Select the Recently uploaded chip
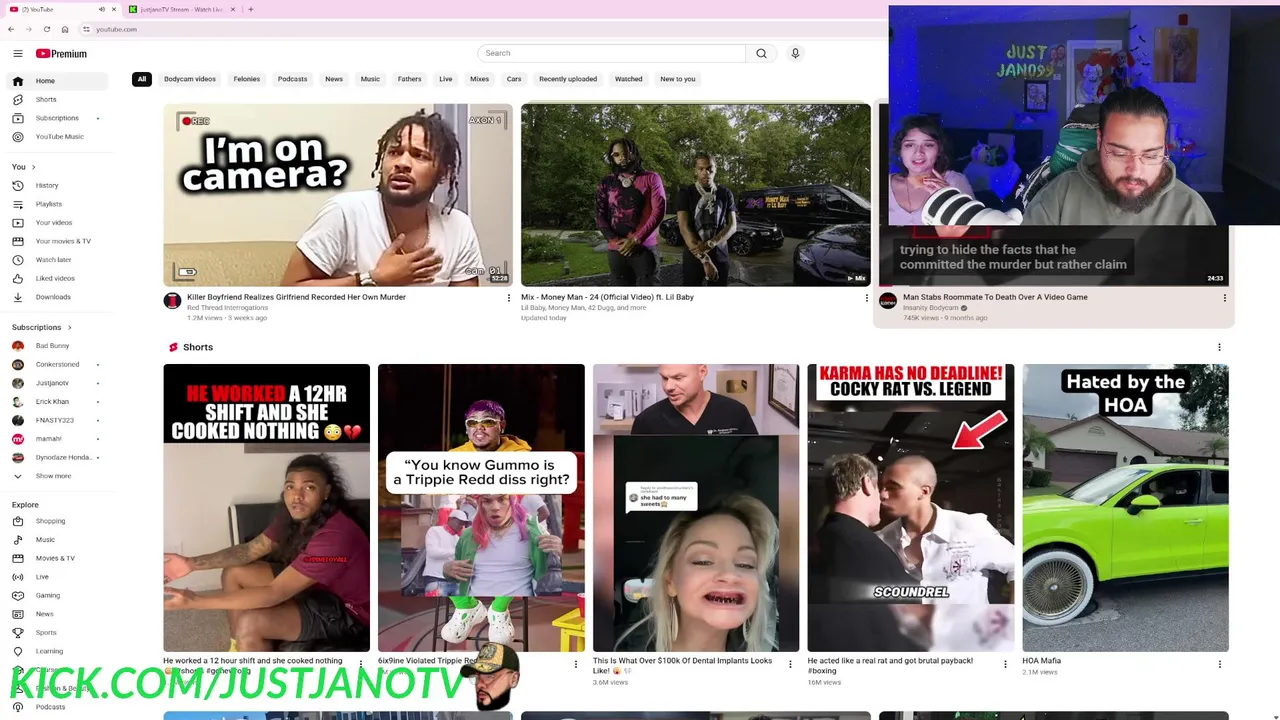Screen dimensions: 1280x720 pos(568,79)
